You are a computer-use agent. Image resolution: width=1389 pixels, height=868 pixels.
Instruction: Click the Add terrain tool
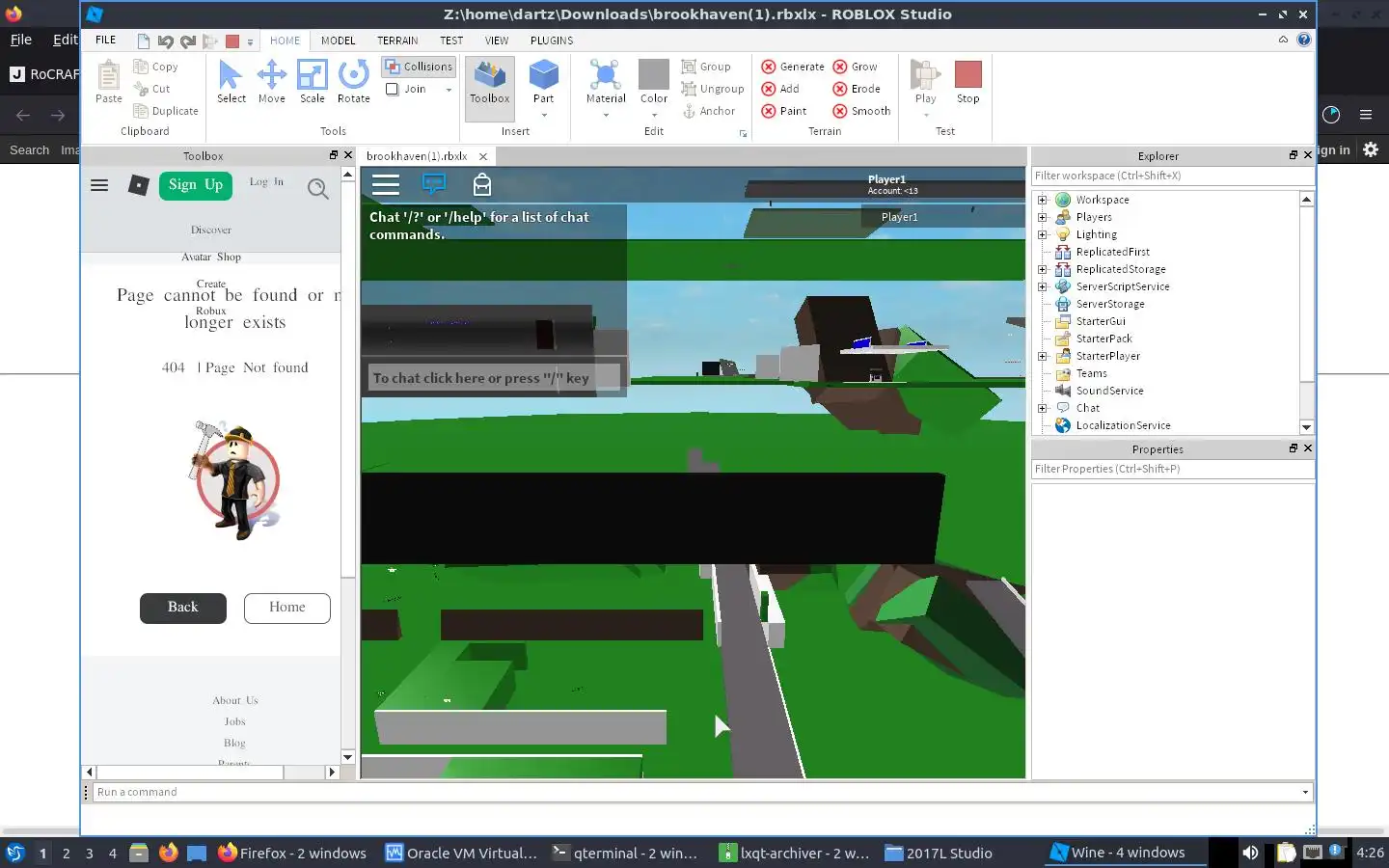(x=780, y=89)
